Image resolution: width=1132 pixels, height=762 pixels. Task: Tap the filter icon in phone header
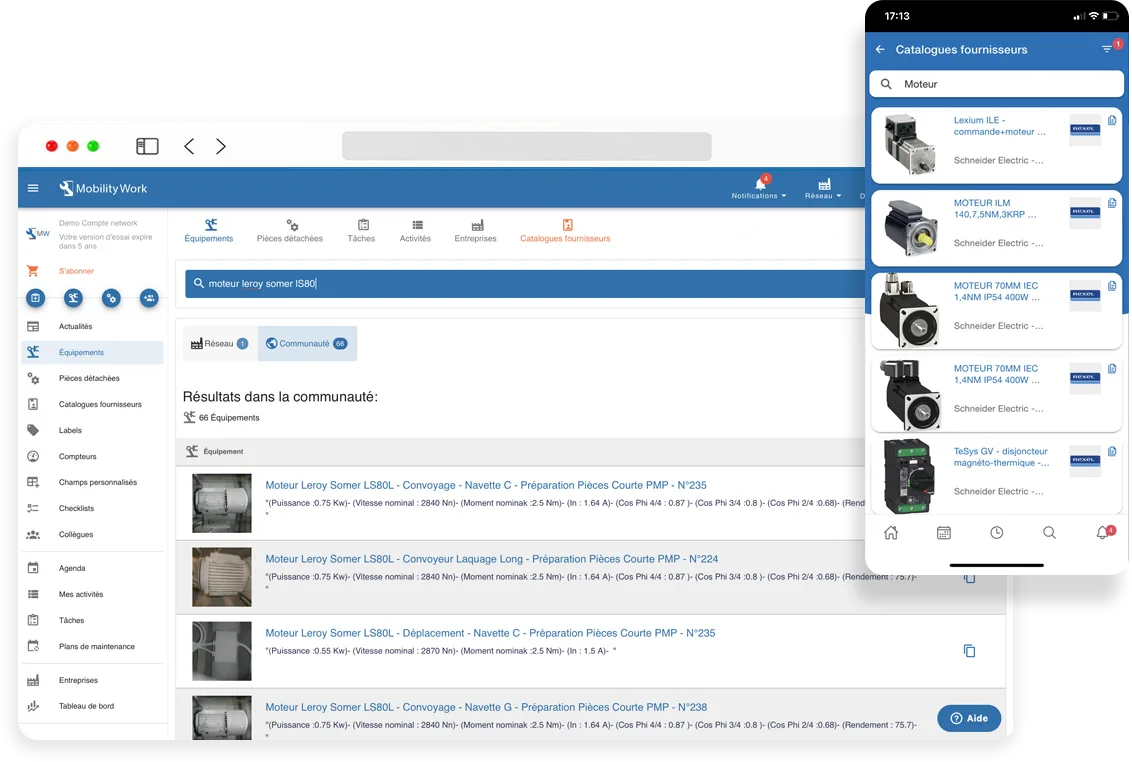point(1107,49)
